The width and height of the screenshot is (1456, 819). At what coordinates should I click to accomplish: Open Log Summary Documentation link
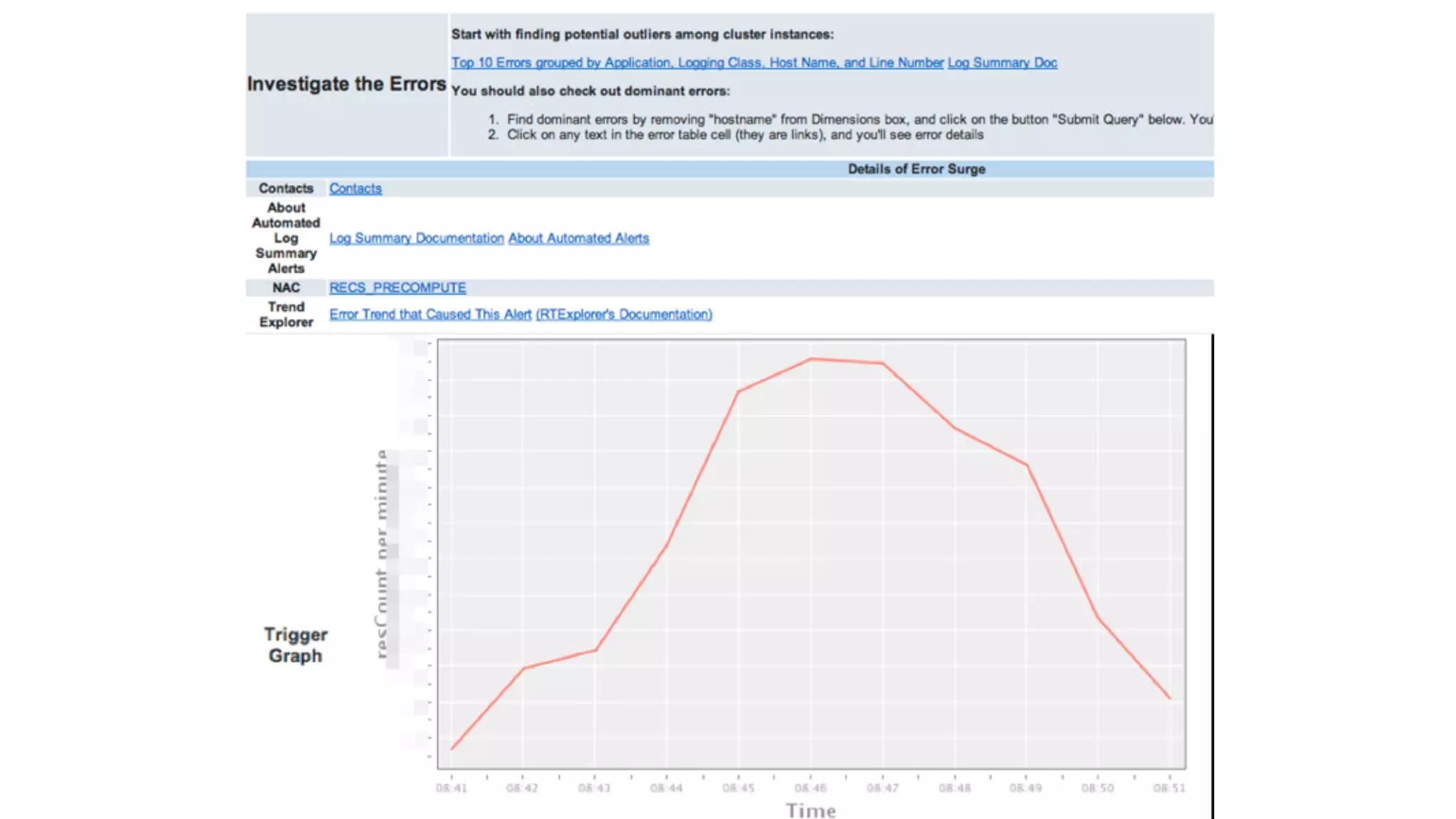click(x=416, y=238)
